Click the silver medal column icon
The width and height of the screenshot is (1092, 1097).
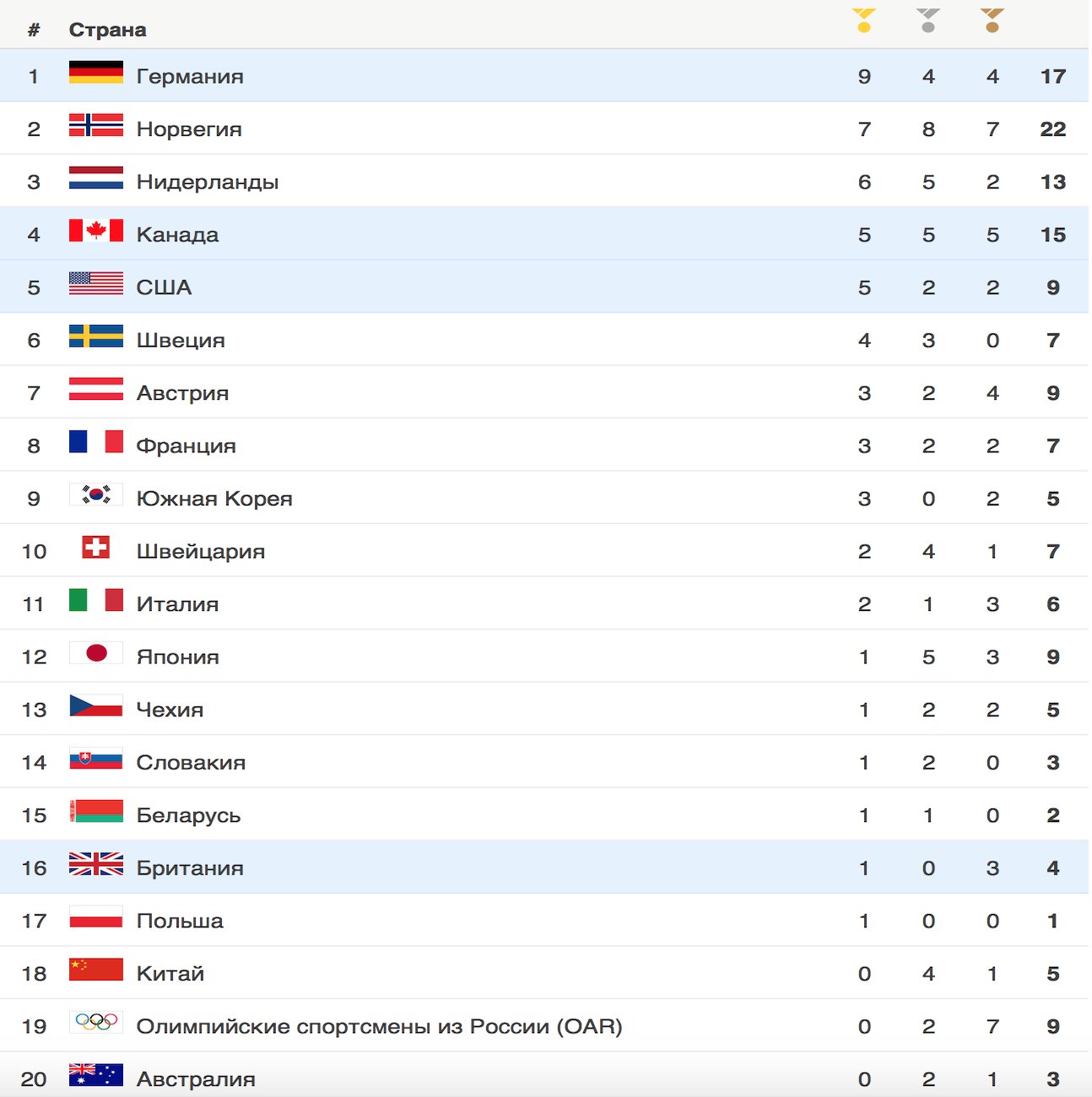point(928,20)
